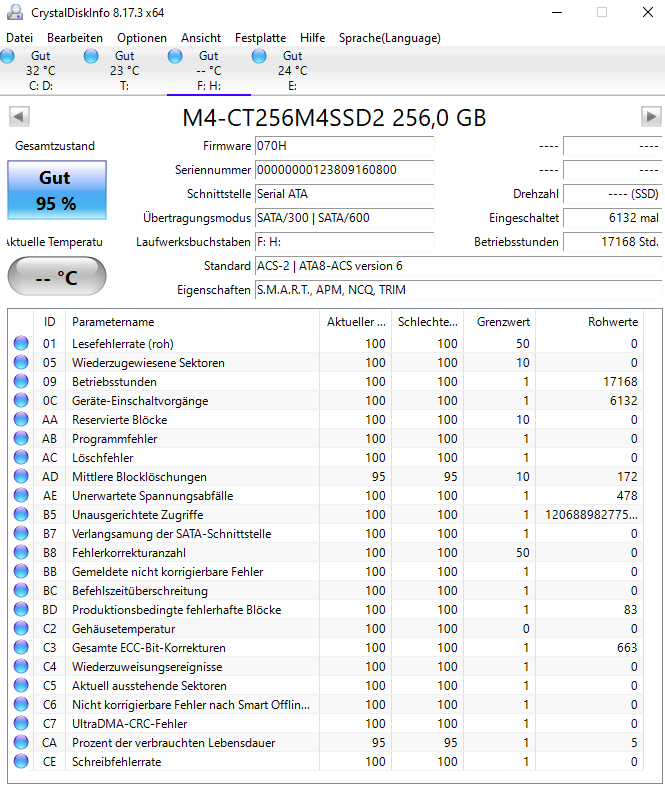The image size is (665, 789).
Task: Click the Drehzahl field showing (SSD)
Action: point(612,194)
